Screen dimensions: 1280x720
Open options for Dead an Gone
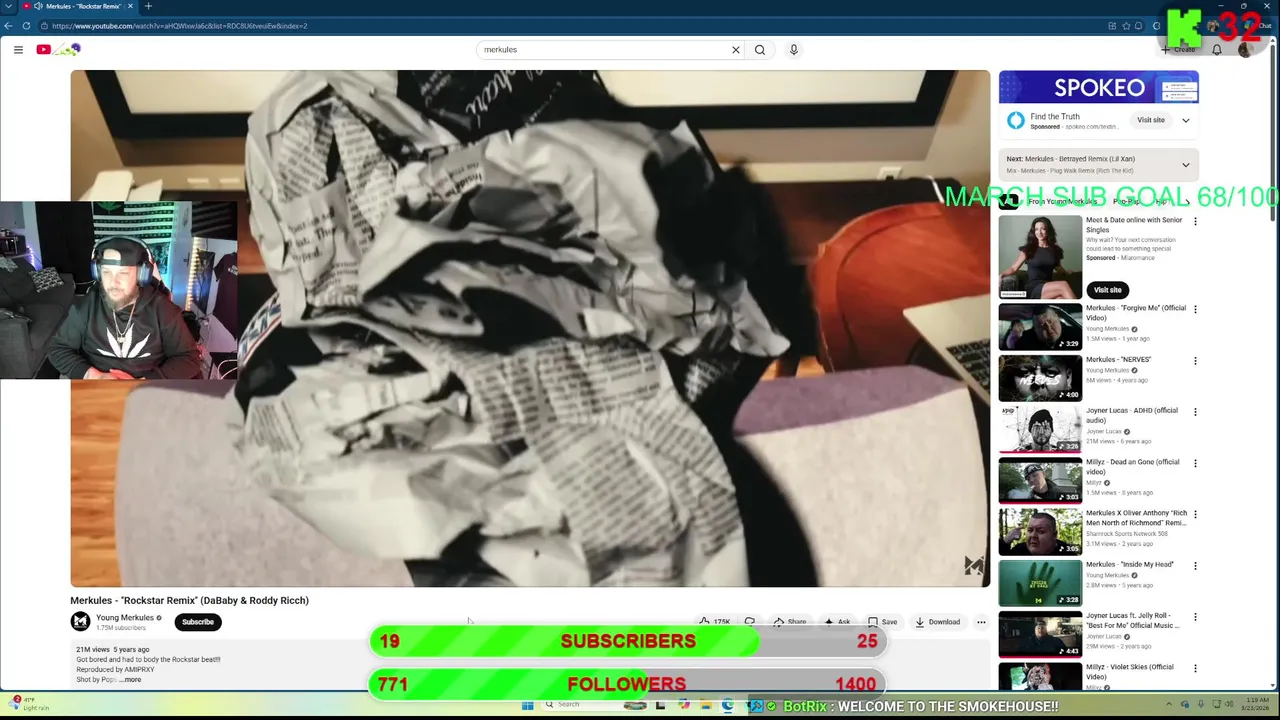(1195, 463)
